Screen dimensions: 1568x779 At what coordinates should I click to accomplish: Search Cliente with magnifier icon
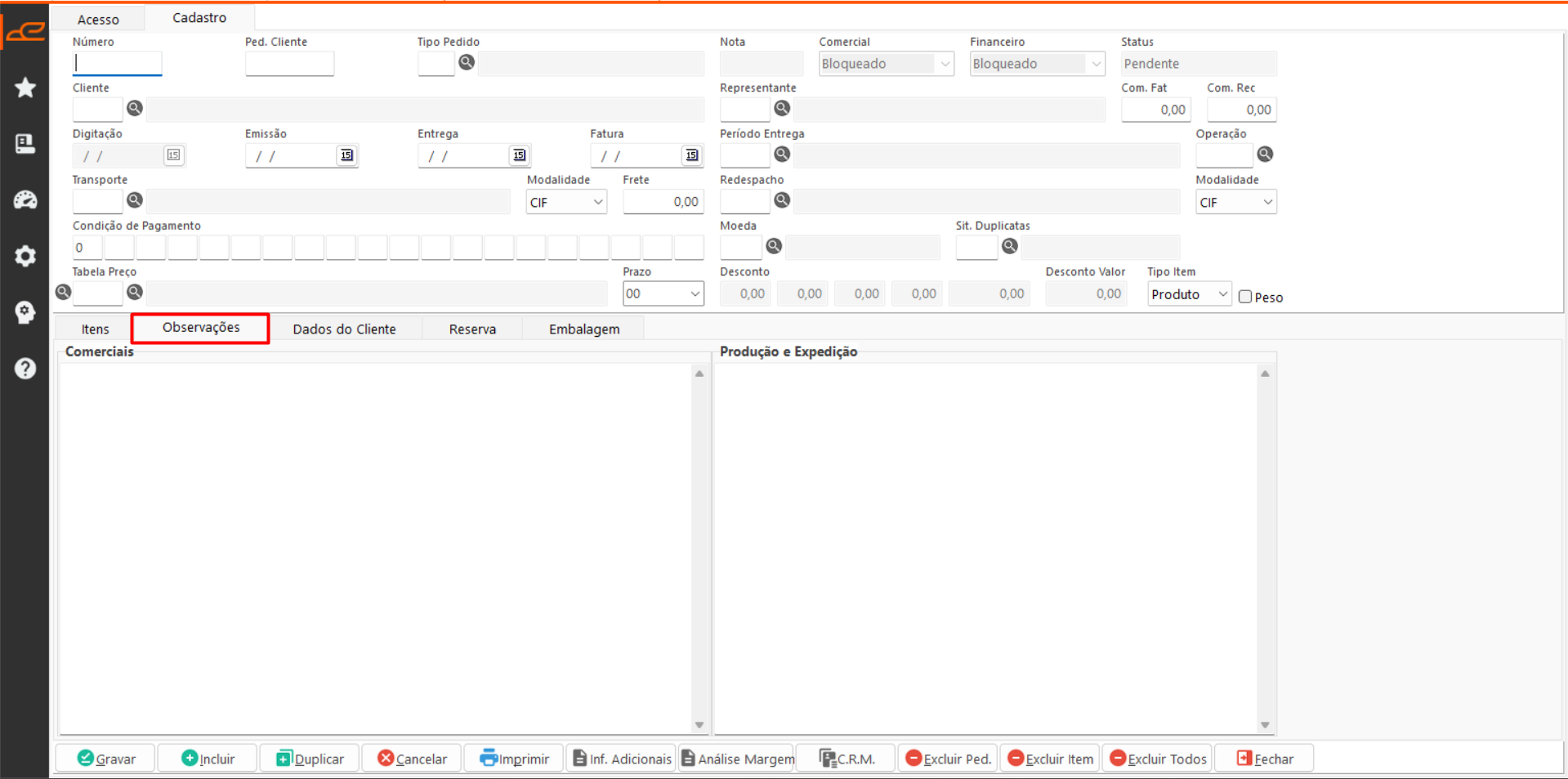point(135,108)
